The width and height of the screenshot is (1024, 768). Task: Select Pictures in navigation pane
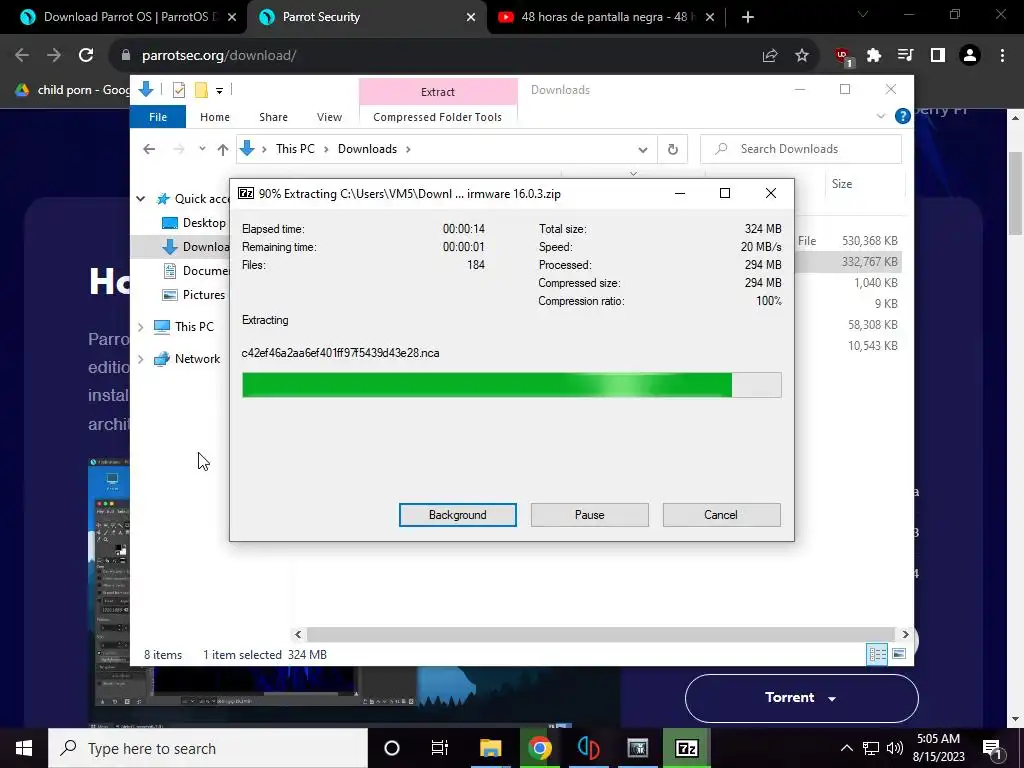click(194, 295)
